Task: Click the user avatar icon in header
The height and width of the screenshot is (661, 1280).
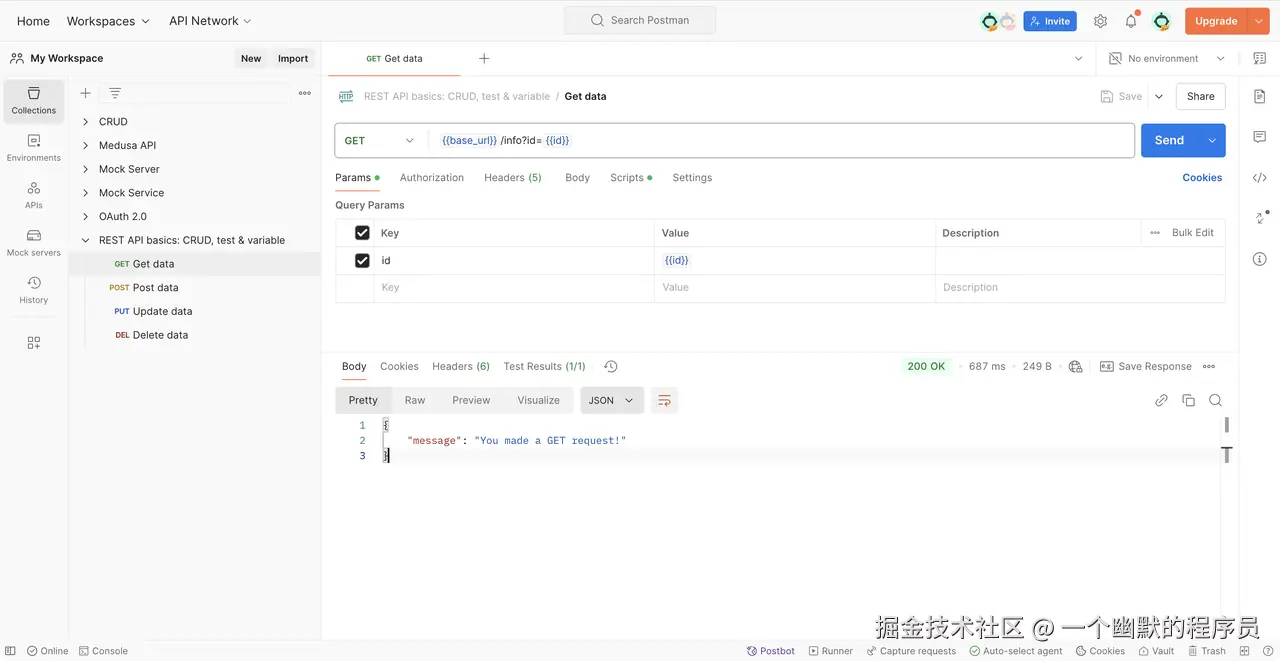Action: point(1161,21)
